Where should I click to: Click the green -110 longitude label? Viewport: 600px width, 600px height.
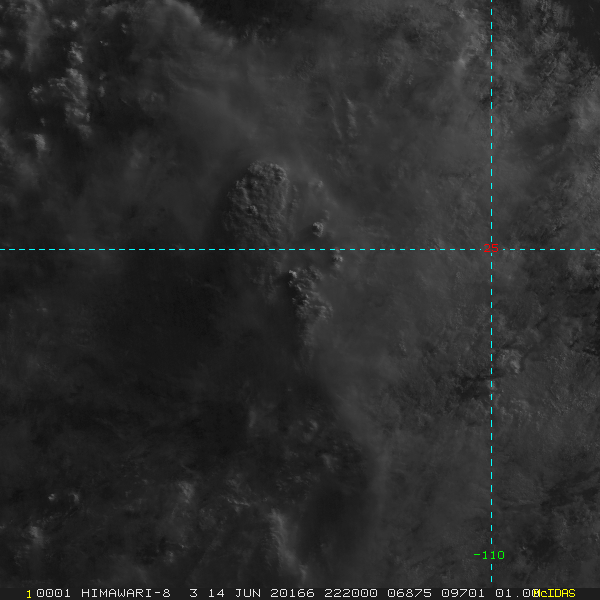pyautogui.click(x=489, y=555)
